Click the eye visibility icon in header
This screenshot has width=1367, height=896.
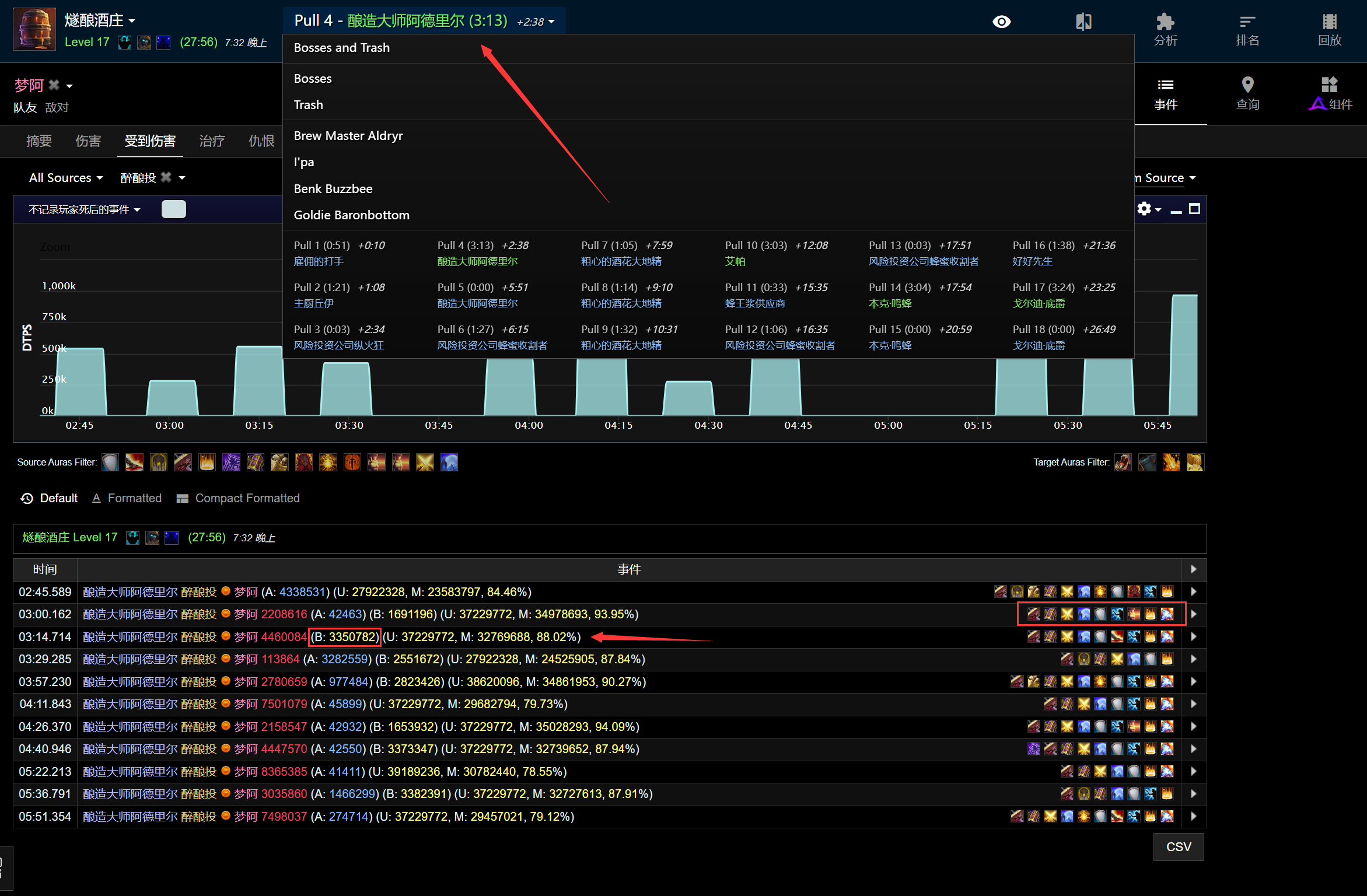coord(1001,22)
